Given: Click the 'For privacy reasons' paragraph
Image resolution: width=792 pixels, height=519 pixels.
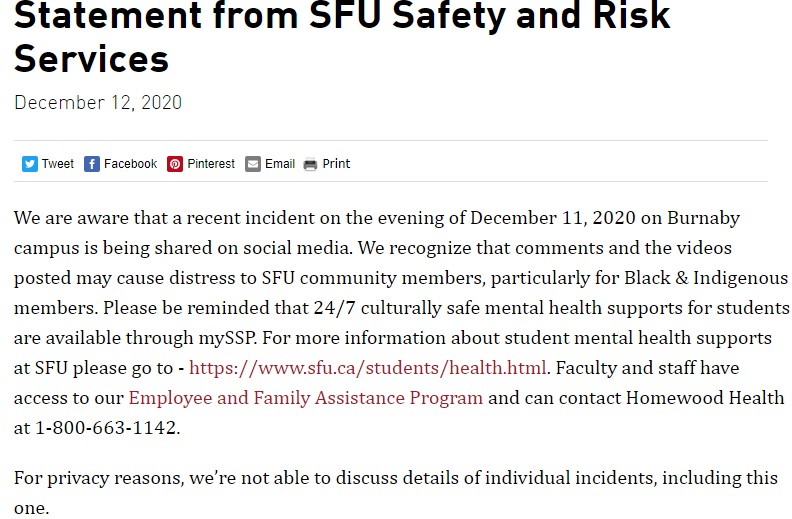Looking at the screenshot, I should click(395, 492).
